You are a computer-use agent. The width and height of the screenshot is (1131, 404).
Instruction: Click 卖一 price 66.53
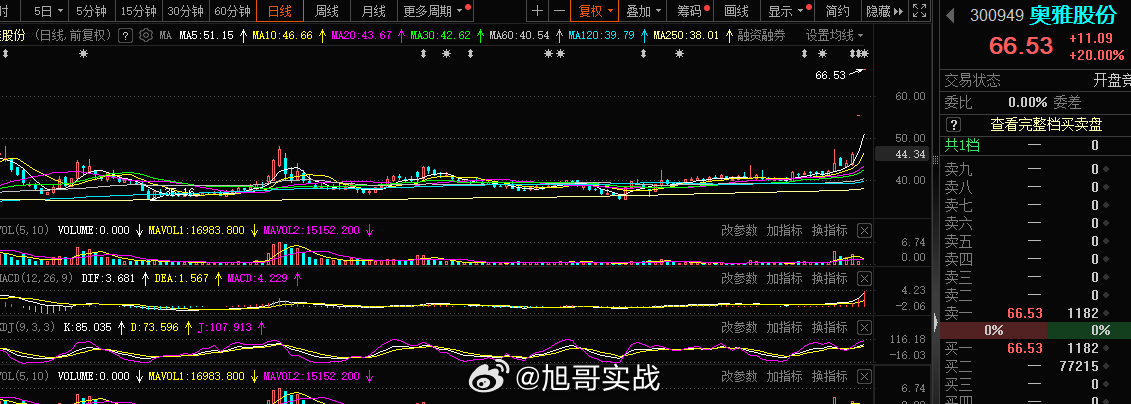pyautogui.click(x=1025, y=313)
